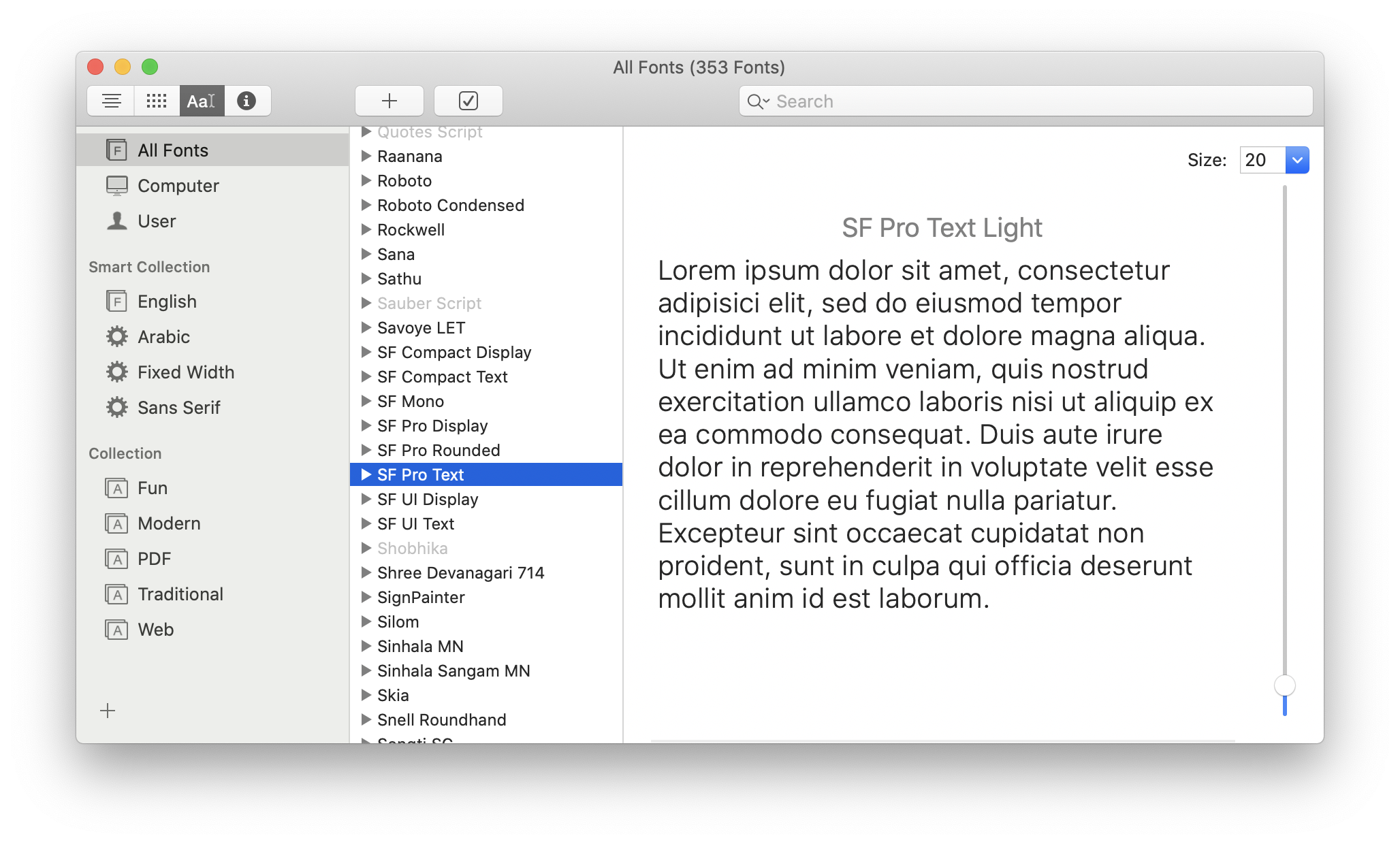Click the green zoom window button
1400x844 pixels.
click(150, 67)
